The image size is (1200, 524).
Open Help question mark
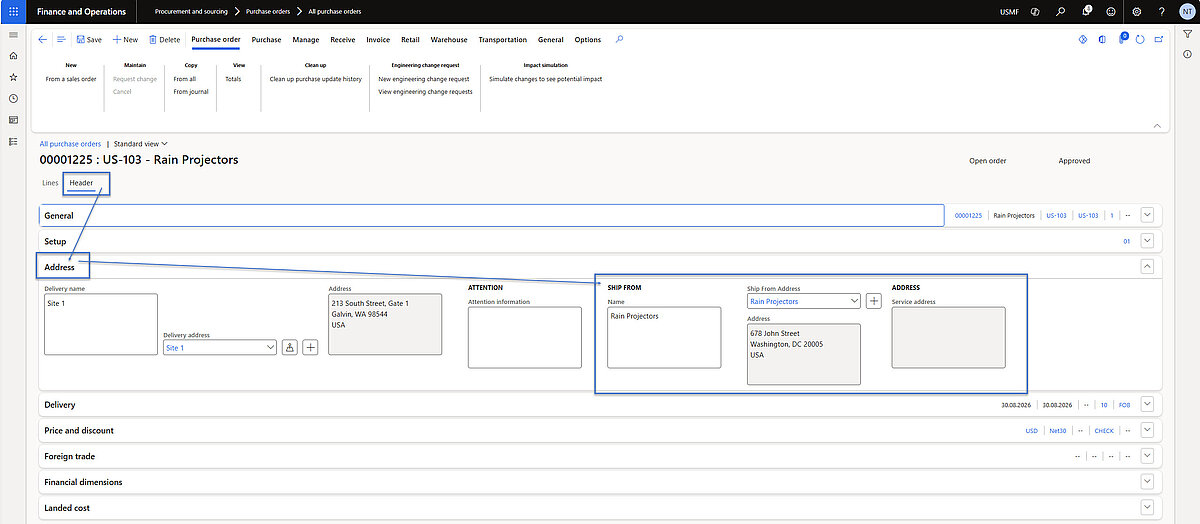point(1161,11)
